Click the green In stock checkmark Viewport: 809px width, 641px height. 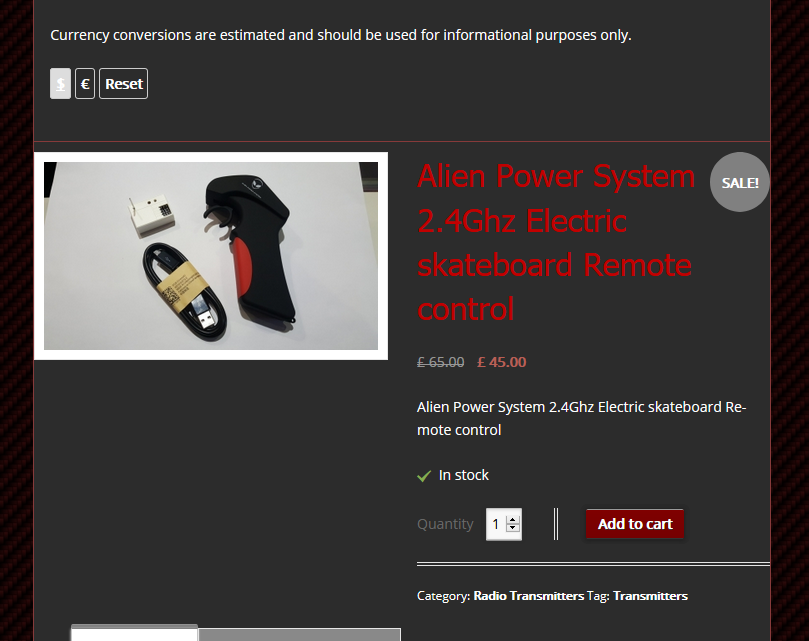coord(424,476)
